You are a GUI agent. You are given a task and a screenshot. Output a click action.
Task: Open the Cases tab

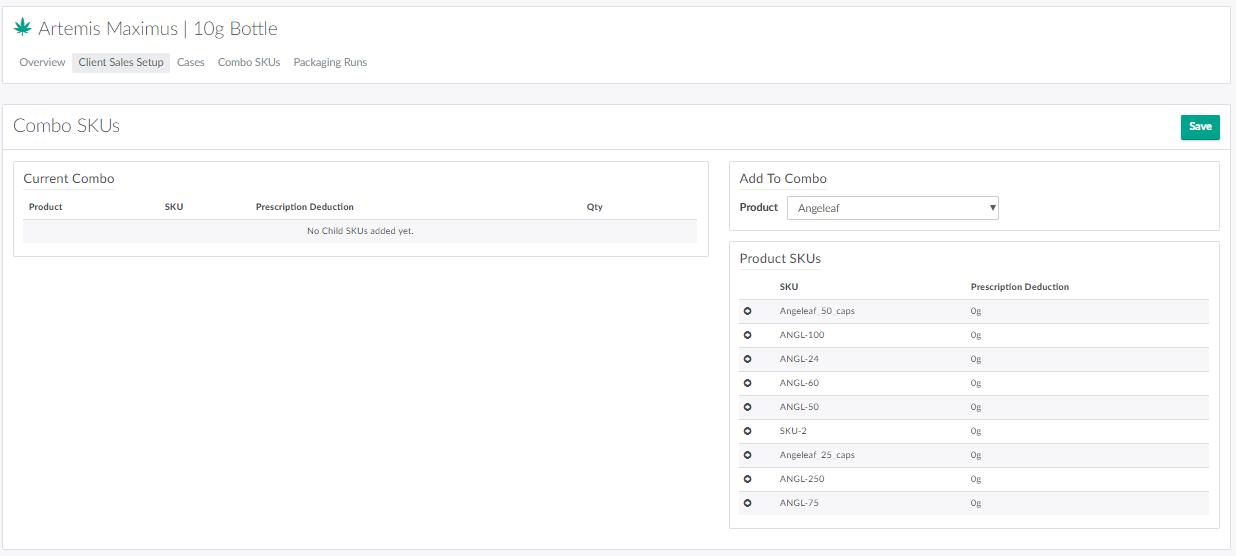coord(191,62)
